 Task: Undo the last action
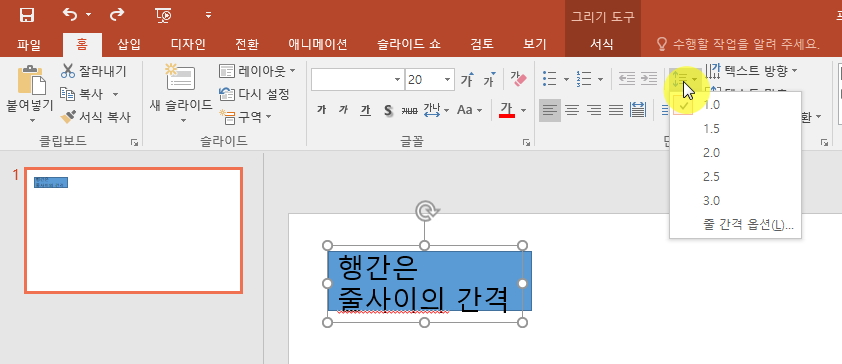pyautogui.click(x=70, y=14)
